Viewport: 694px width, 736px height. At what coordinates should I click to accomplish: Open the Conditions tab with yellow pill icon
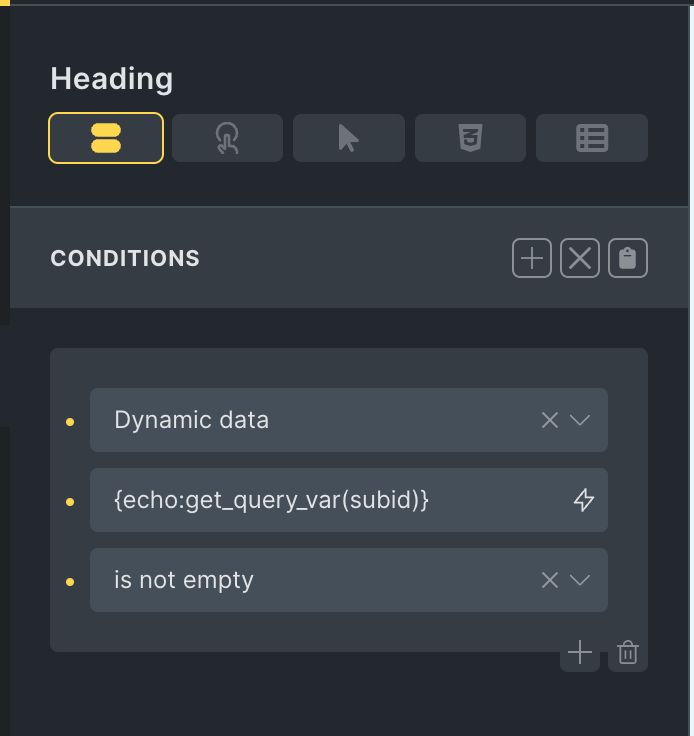pos(106,138)
